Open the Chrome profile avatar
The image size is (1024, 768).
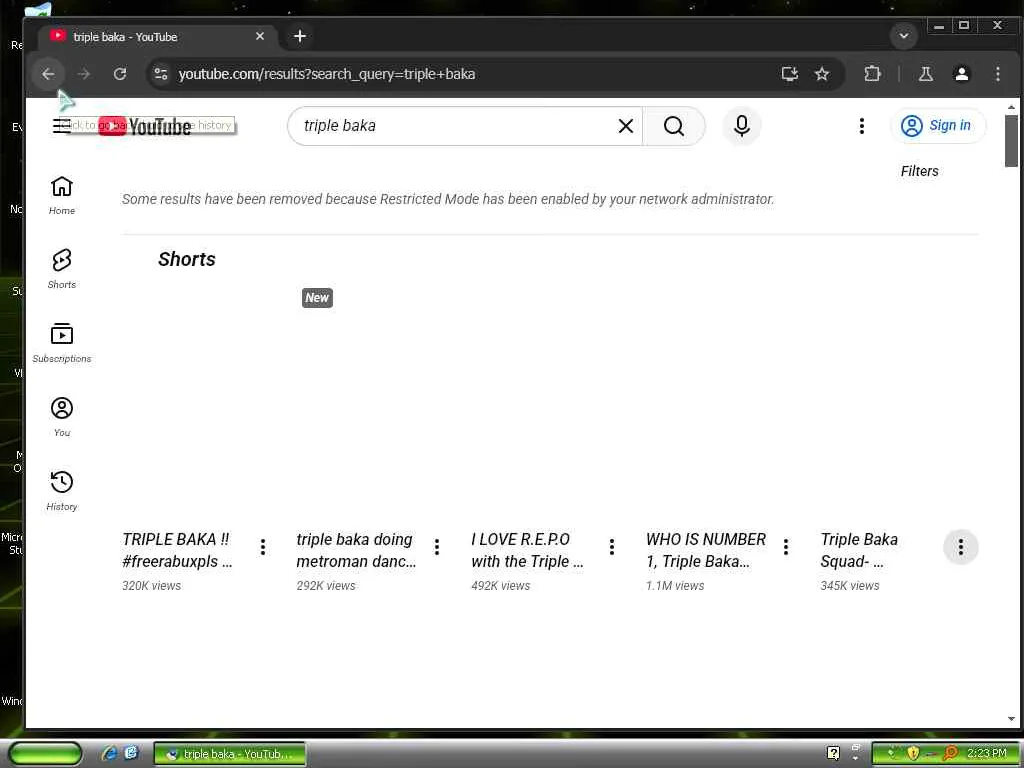click(x=962, y=74)
